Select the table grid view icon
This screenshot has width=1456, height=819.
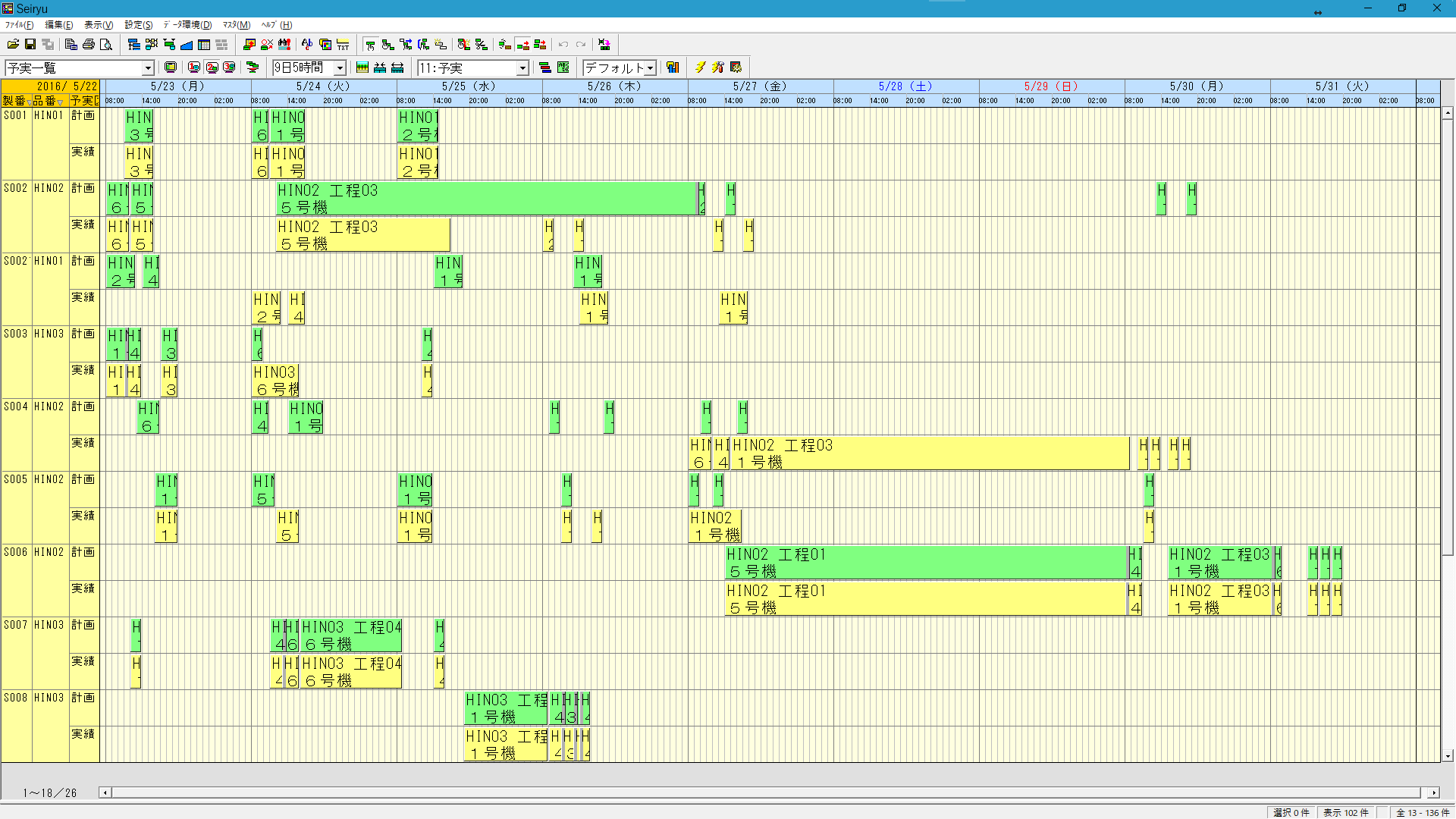204,45
